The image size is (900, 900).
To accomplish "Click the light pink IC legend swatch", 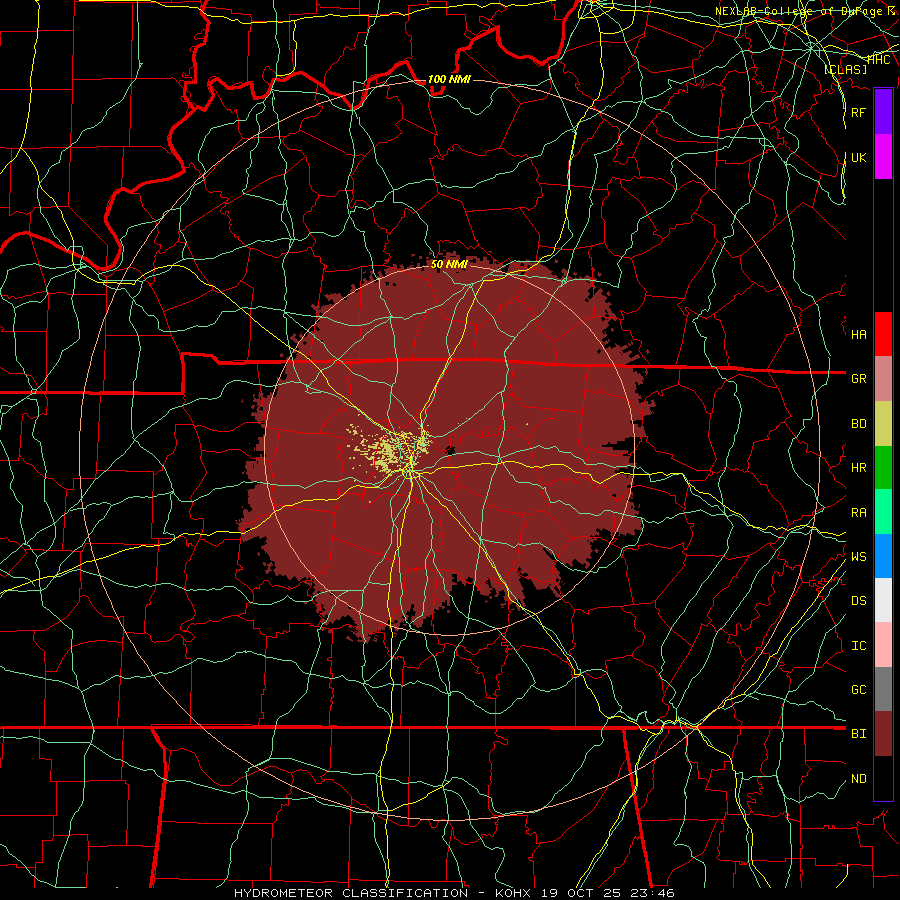I will pos(883,645).
